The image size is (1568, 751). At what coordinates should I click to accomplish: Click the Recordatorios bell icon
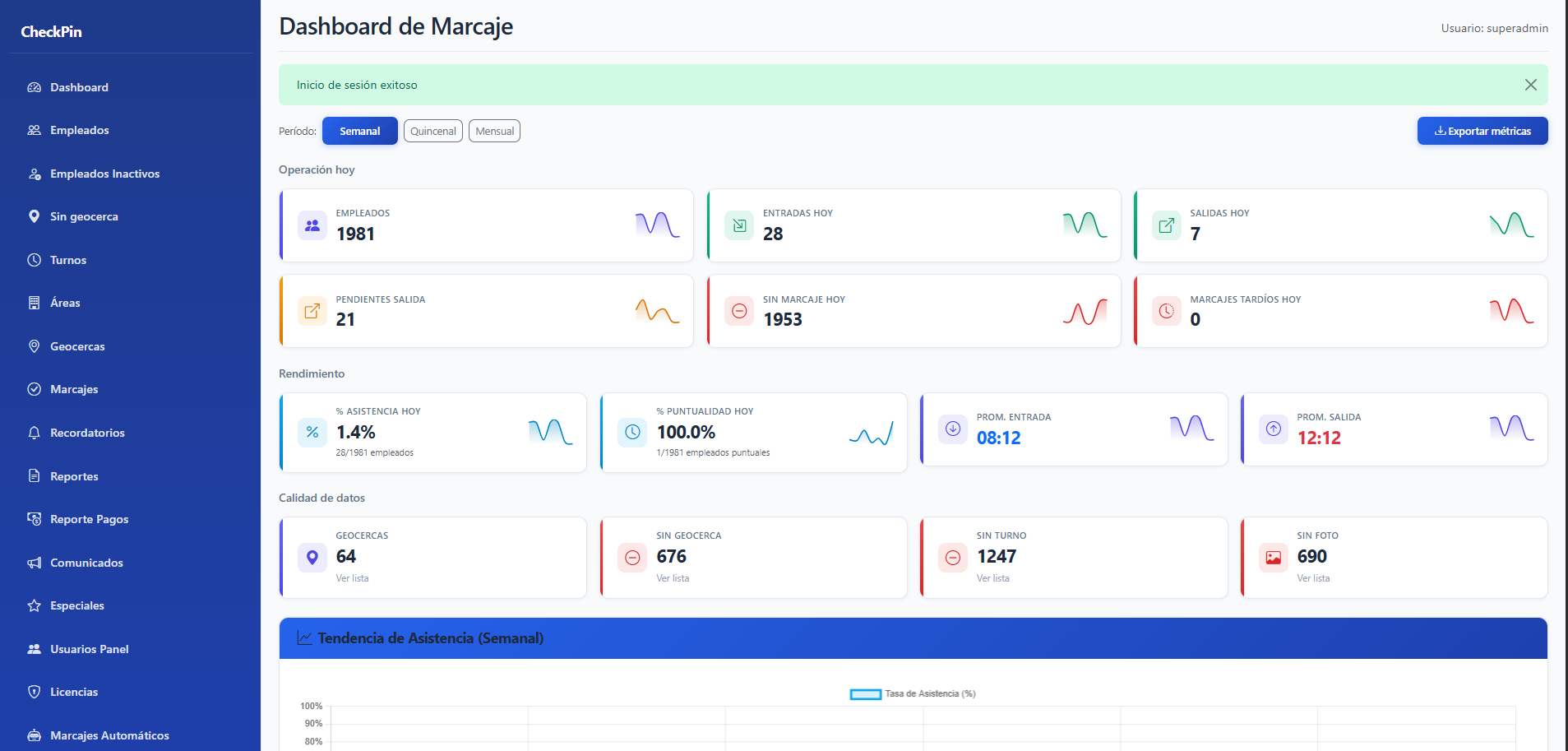point(34,433)
